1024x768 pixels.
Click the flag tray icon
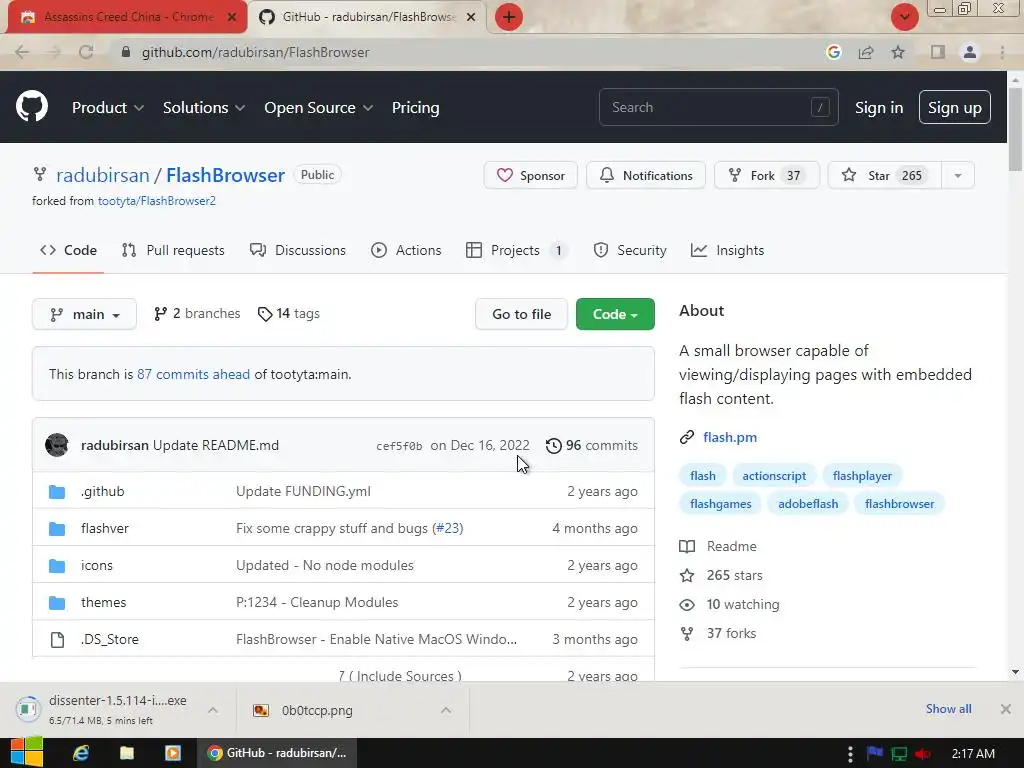tap(874, 754)
